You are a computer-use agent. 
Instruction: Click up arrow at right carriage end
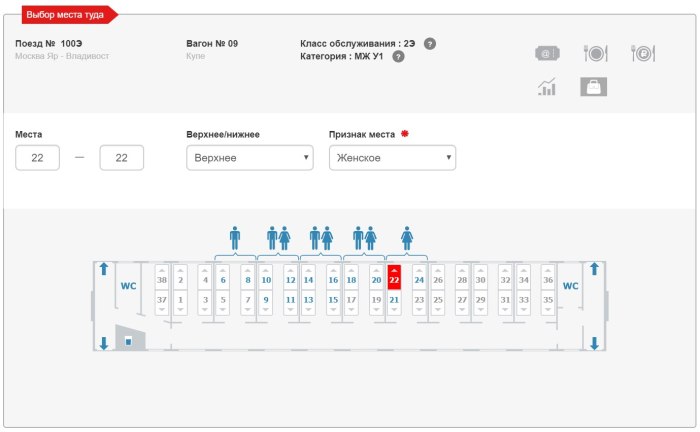coord(594,269)
